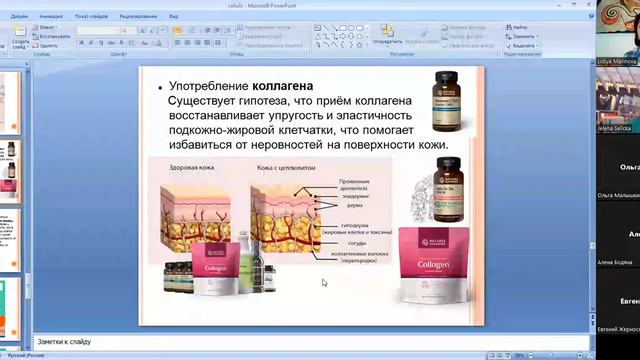Click the zoom slider track
640x360 pixels.
(x=555, y=356)
